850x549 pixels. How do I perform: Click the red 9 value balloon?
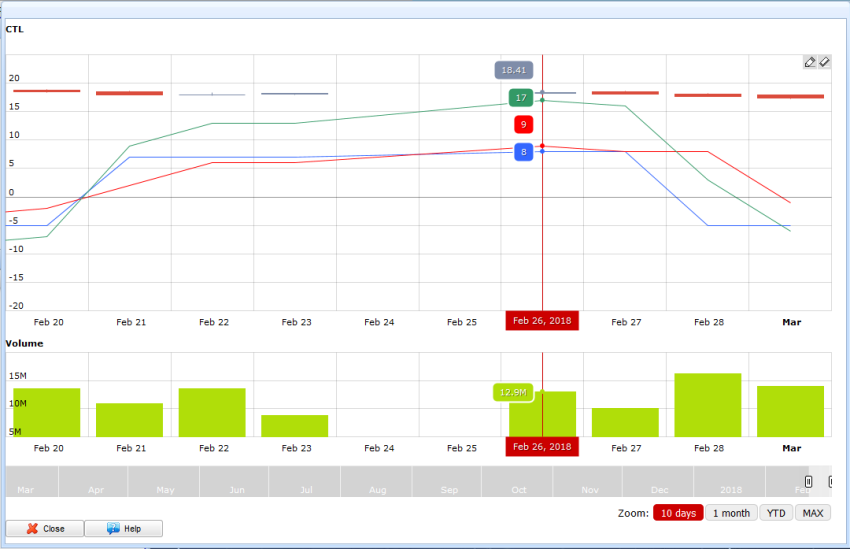click(523, 125)
